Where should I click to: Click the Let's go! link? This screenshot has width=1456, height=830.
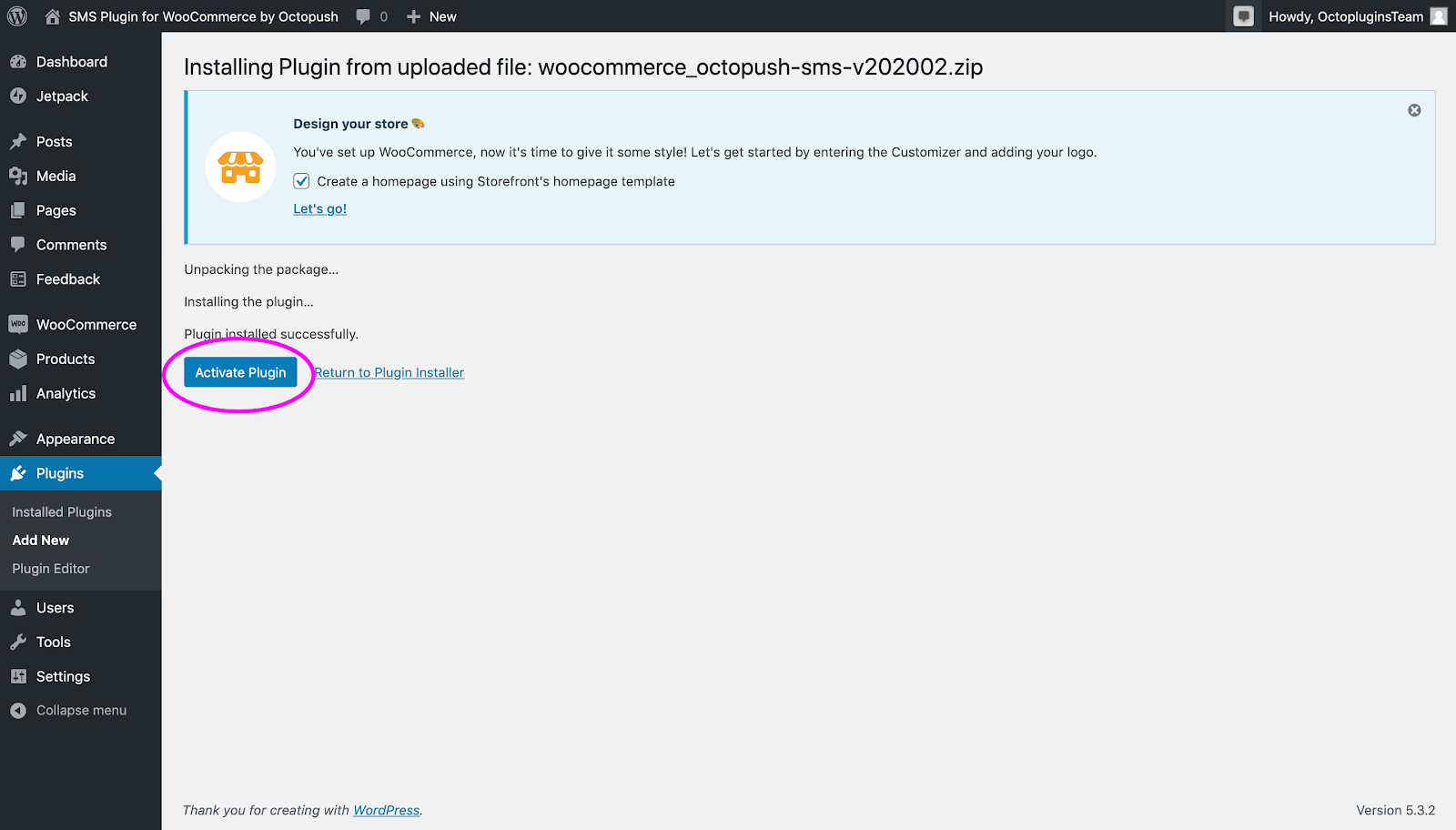319,208
